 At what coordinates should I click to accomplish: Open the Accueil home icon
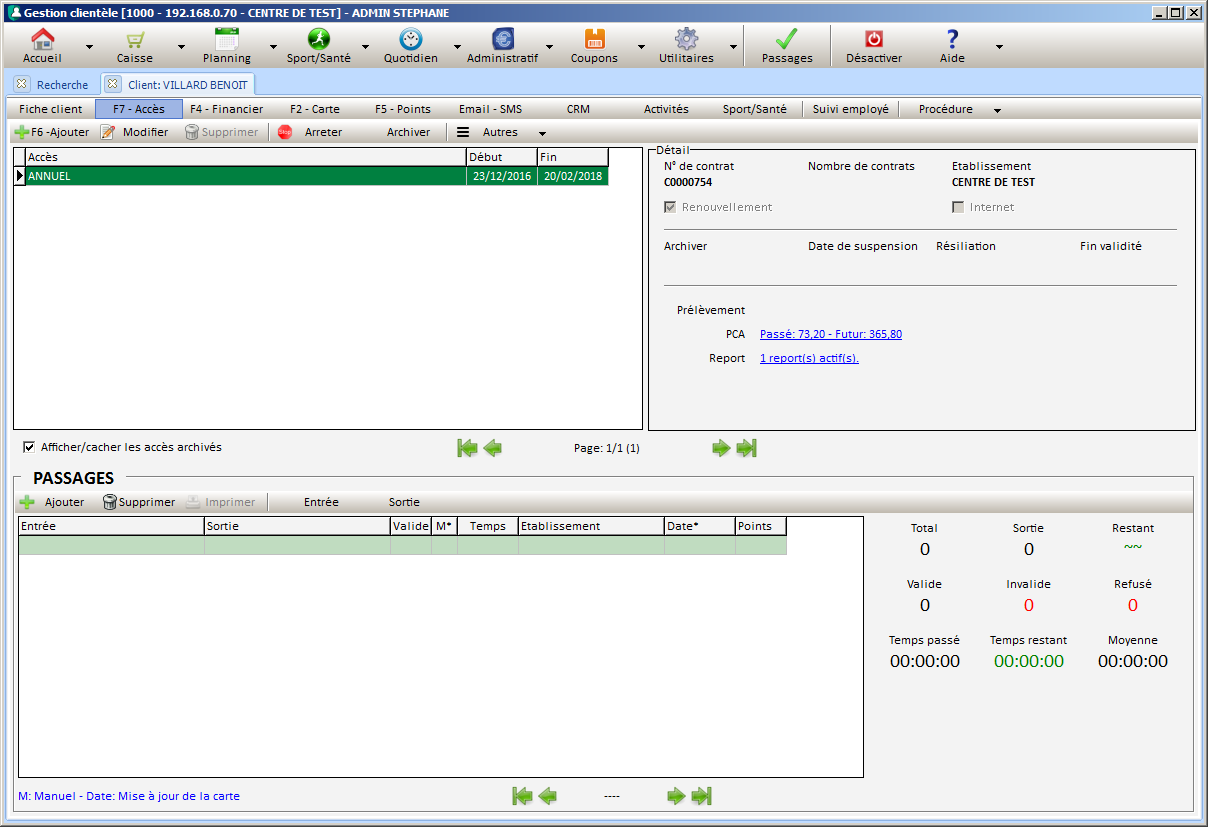pos(42,40)
